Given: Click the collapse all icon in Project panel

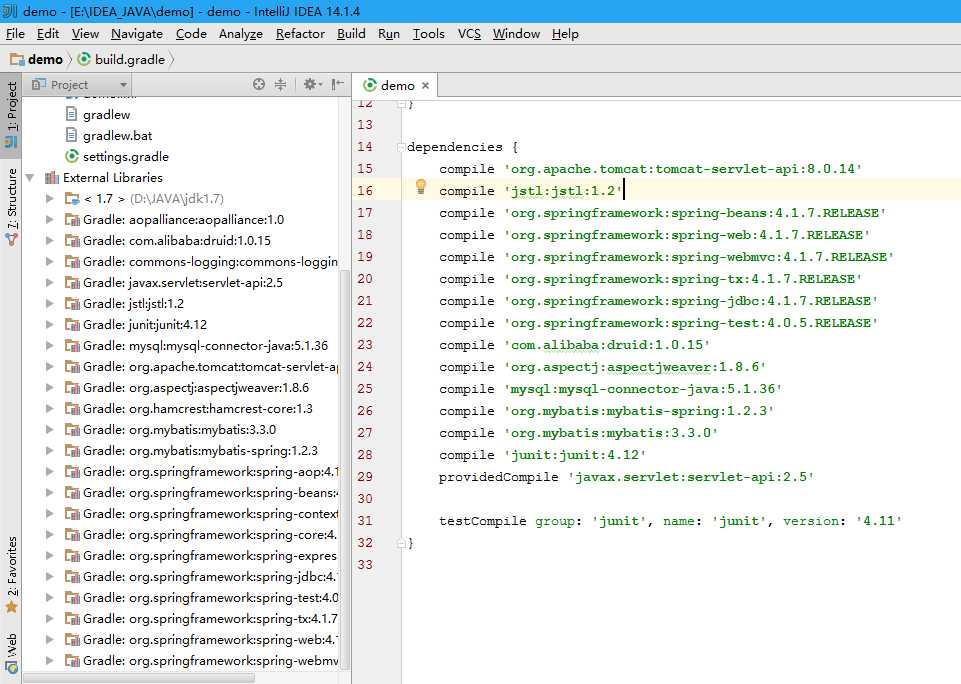Looking at the screenshot, I should point(280,85).
